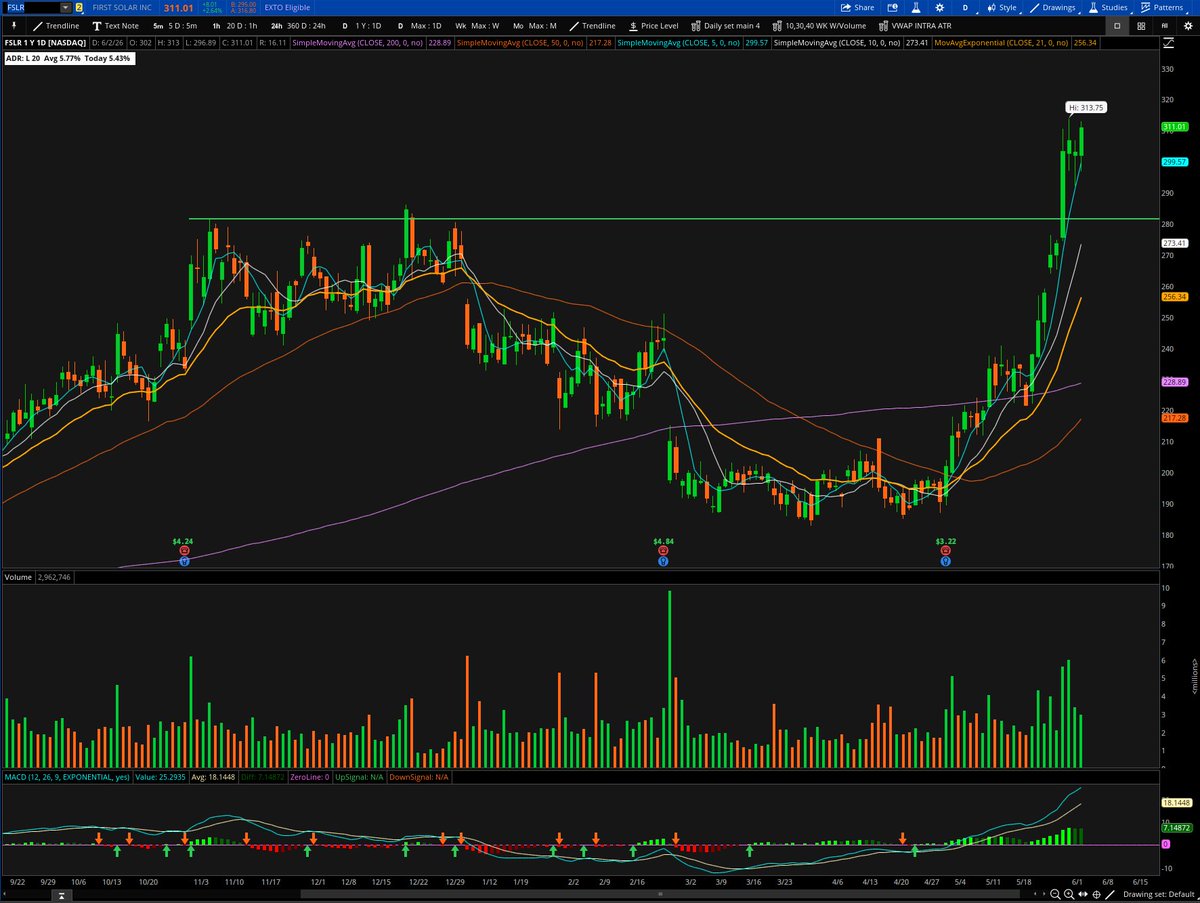Image resolution: width=1200 pixels, height=903 pixels.
Task: Open chart settings gear in top bar
Action: 939,7
